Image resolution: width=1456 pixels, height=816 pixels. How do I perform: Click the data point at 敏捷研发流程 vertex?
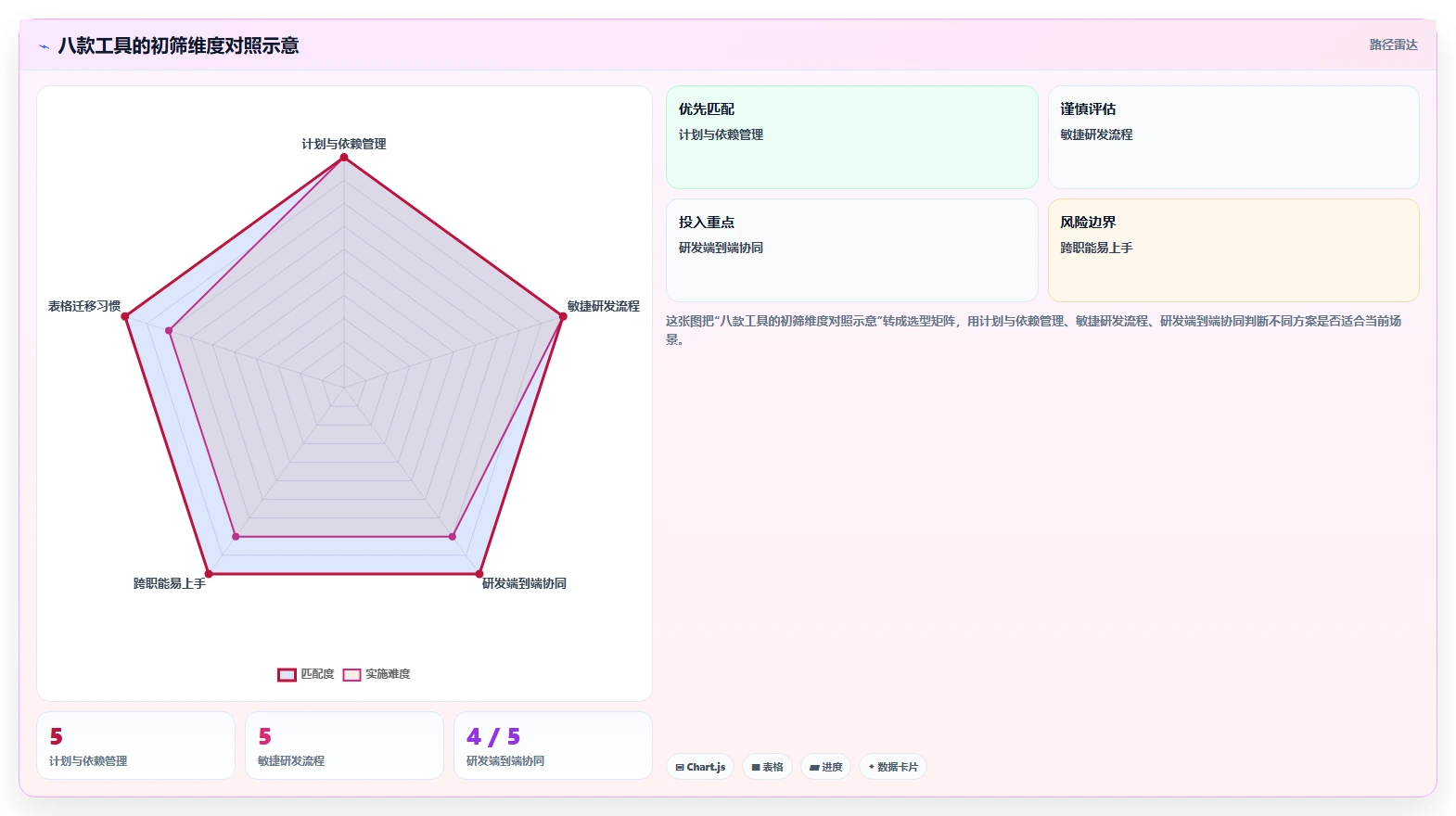coord(563,316)
